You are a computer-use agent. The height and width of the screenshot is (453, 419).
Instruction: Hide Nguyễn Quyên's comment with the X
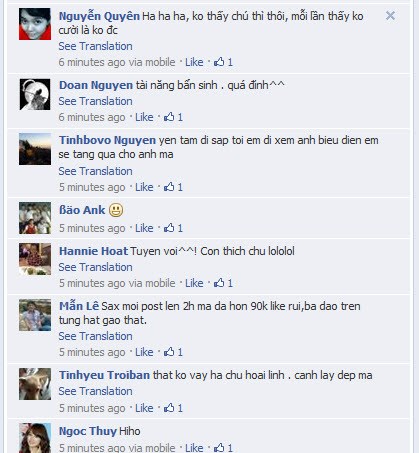[390, 16]
